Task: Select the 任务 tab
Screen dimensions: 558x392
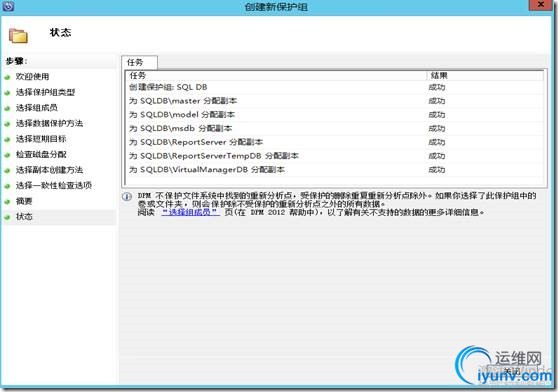Action: pos(139,62)
